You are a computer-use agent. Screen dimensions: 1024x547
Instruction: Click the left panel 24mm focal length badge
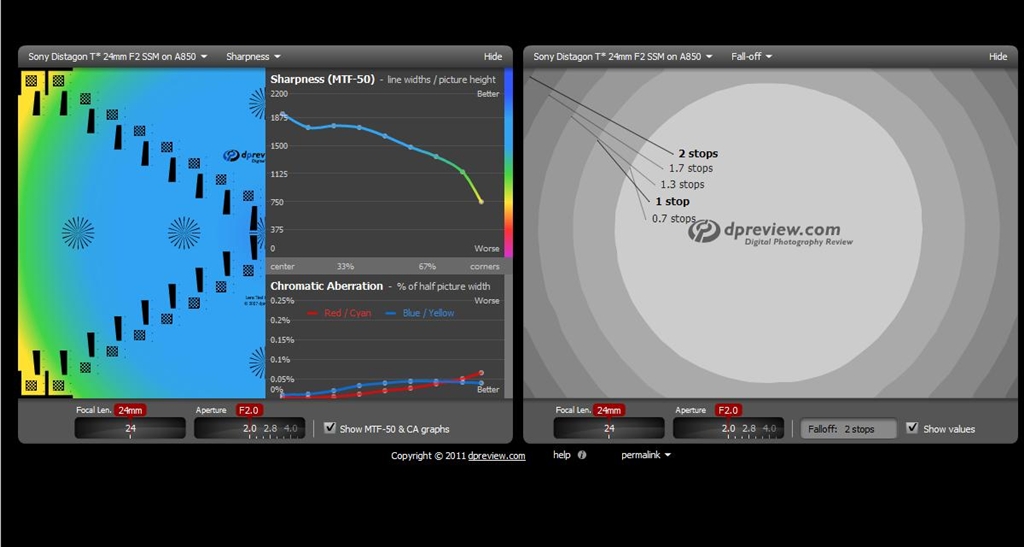click(130, 411)
